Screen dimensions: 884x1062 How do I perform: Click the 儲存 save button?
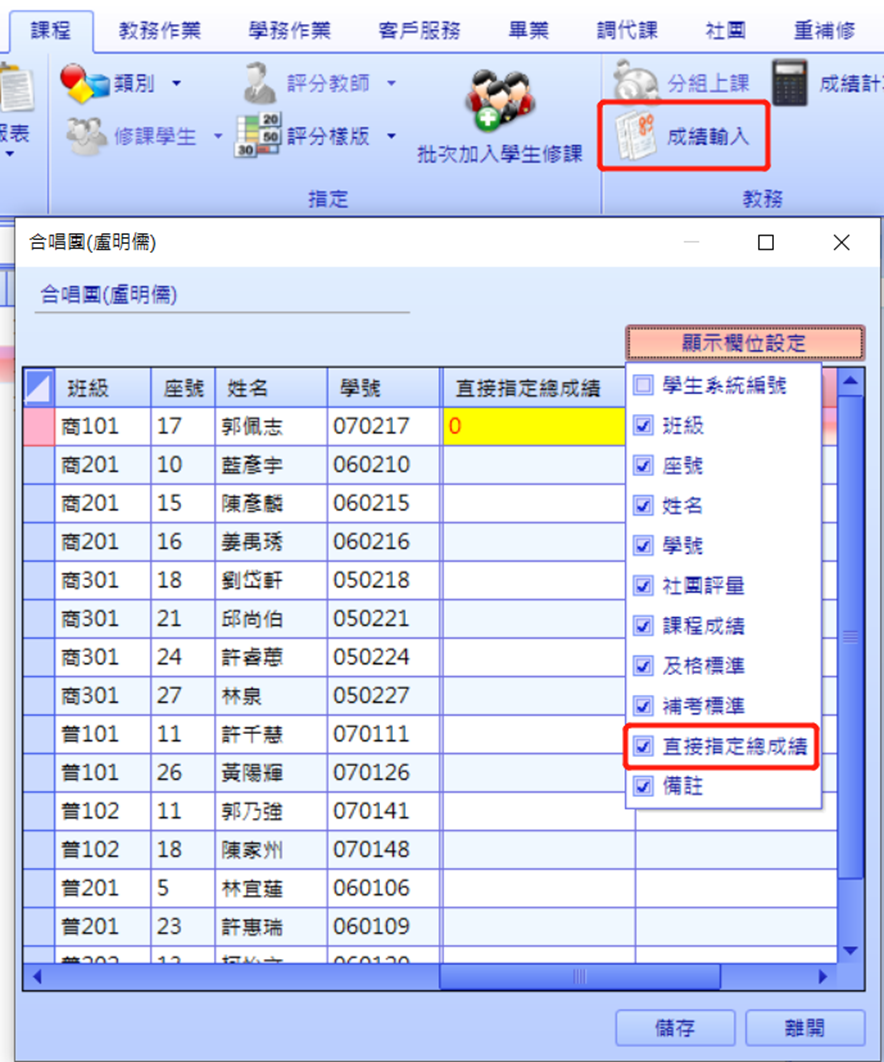point(675,1028)
